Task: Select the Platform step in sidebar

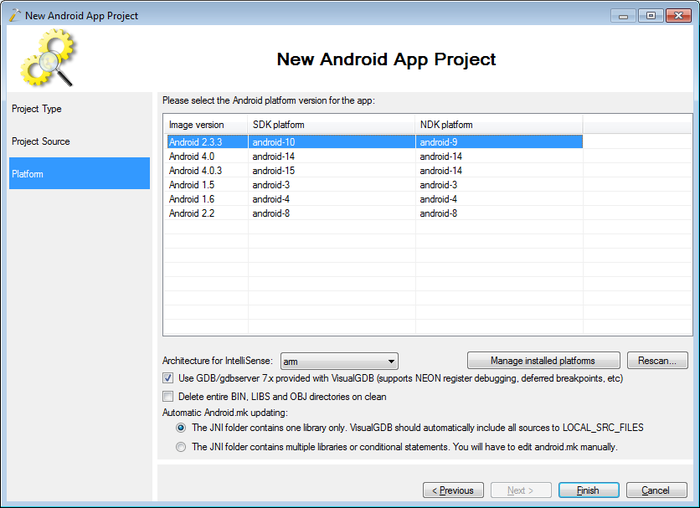Action: [x=79, y=173]
